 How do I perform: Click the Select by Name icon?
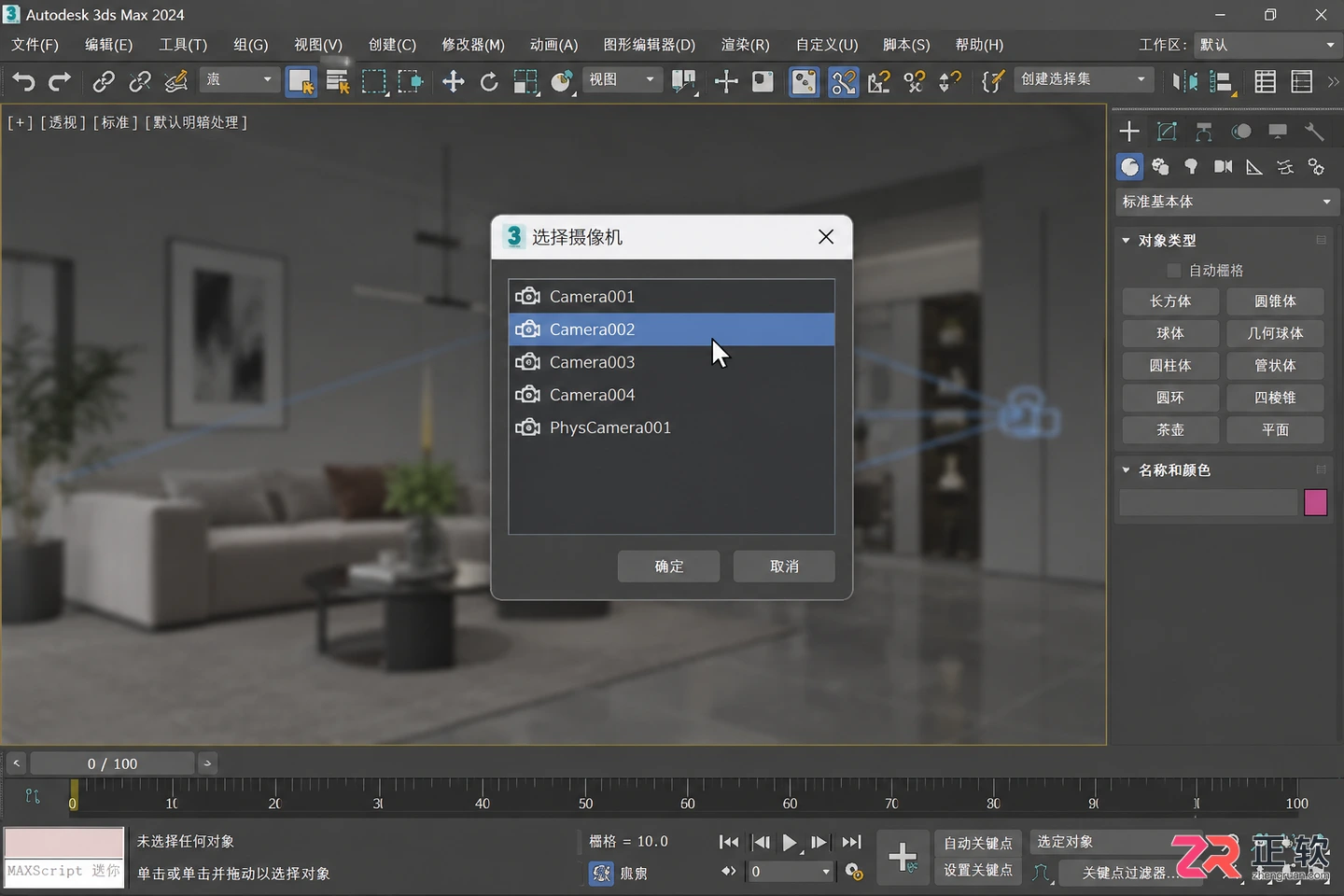pos(337,82)
